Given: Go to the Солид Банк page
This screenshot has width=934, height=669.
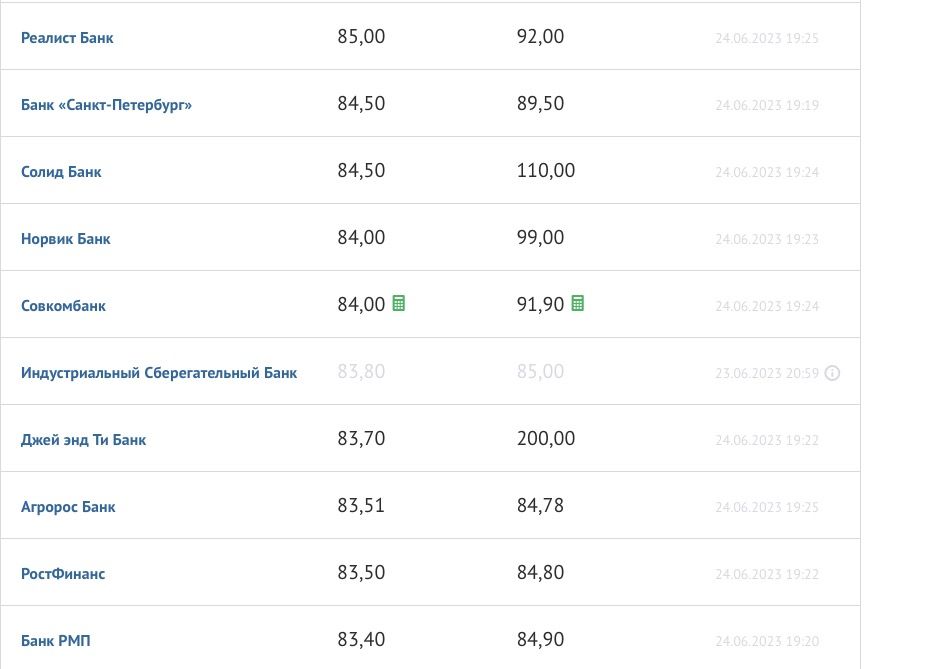Looking at the screenshot, I should tap(61, 172).
